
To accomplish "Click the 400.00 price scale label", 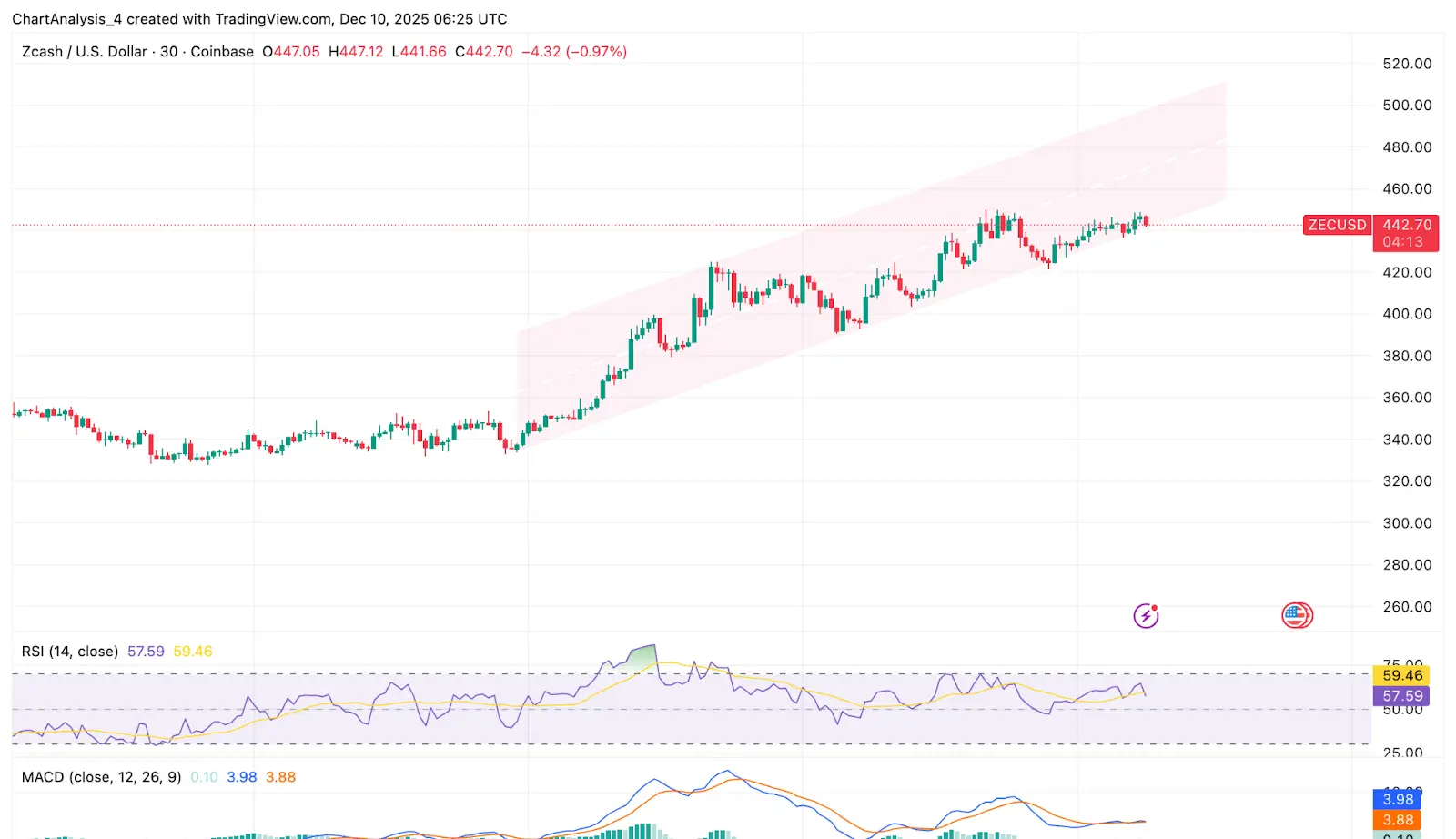I will (1407, 314).
